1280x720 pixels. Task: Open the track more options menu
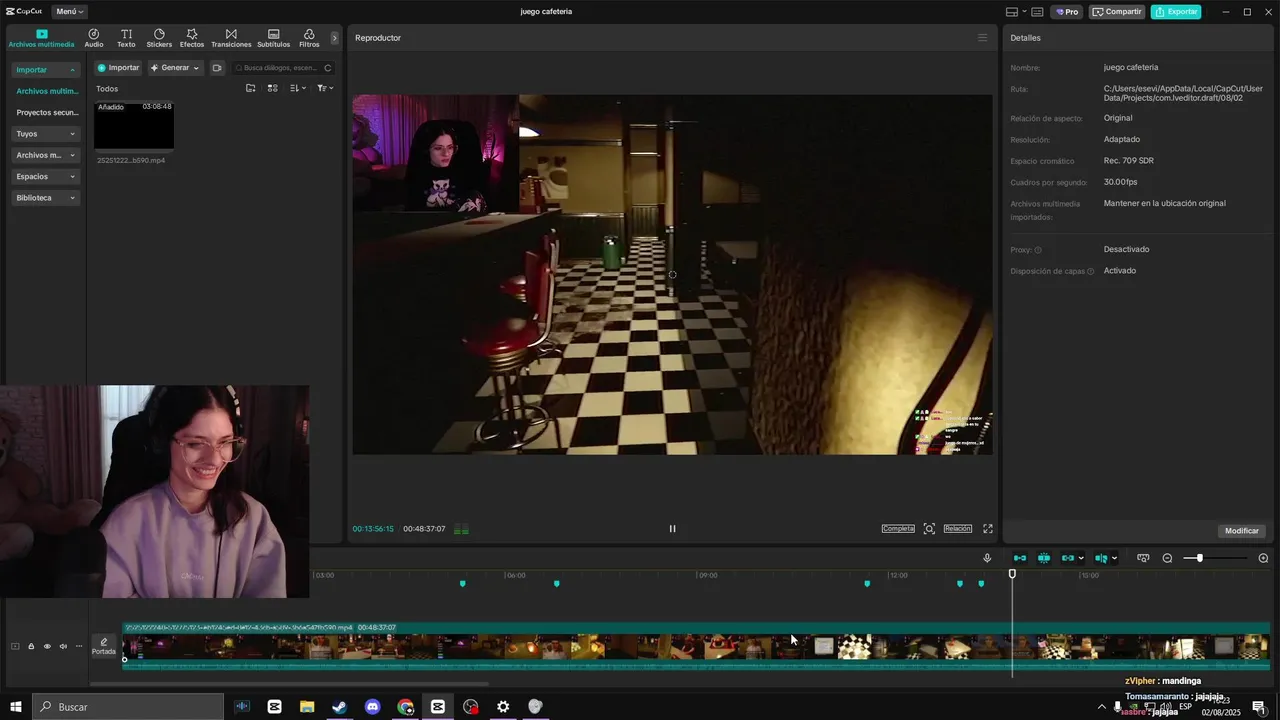point(79,647)
